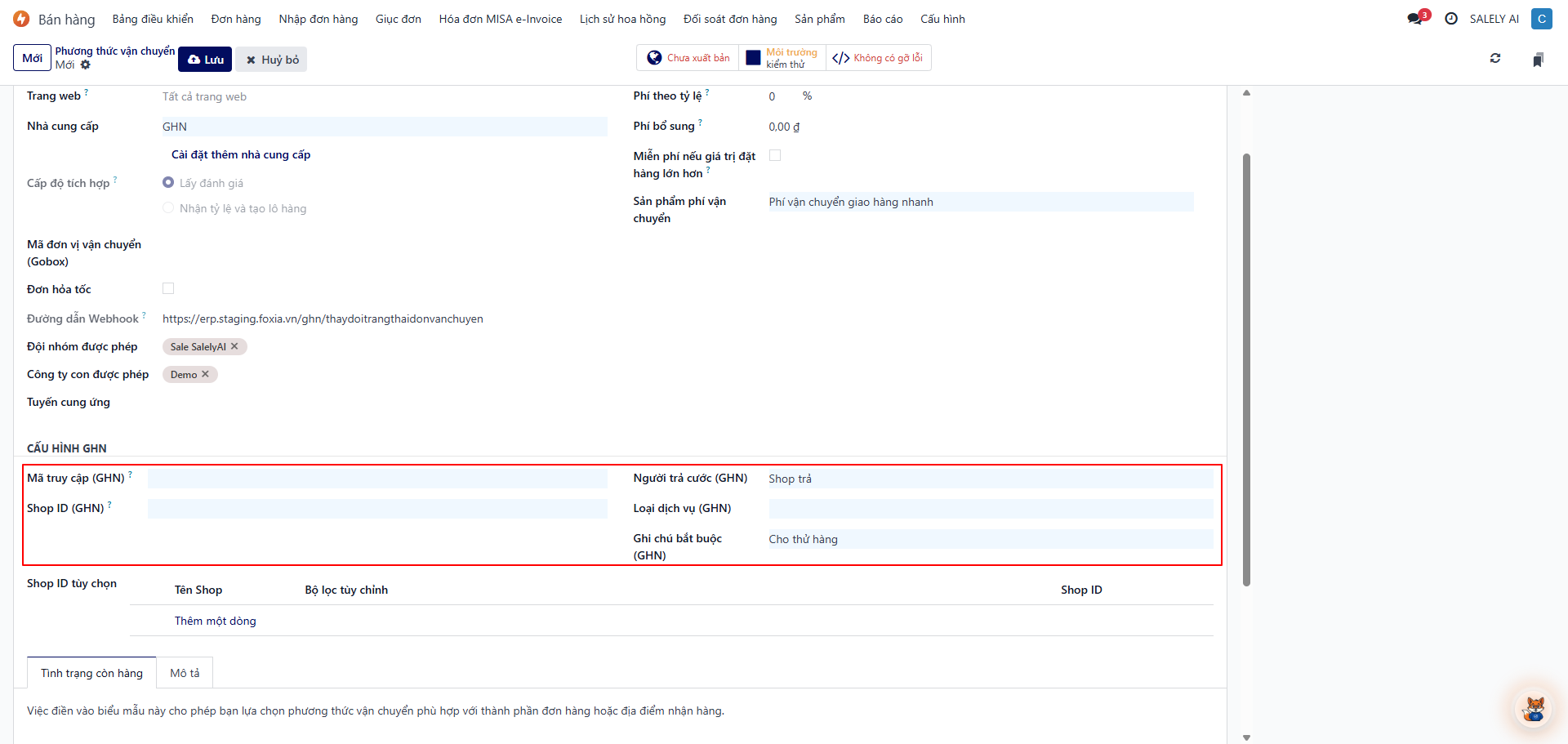Screen dimensions: 1568x744
Task: Click the clock activities icon
Action: [1451, 19]
